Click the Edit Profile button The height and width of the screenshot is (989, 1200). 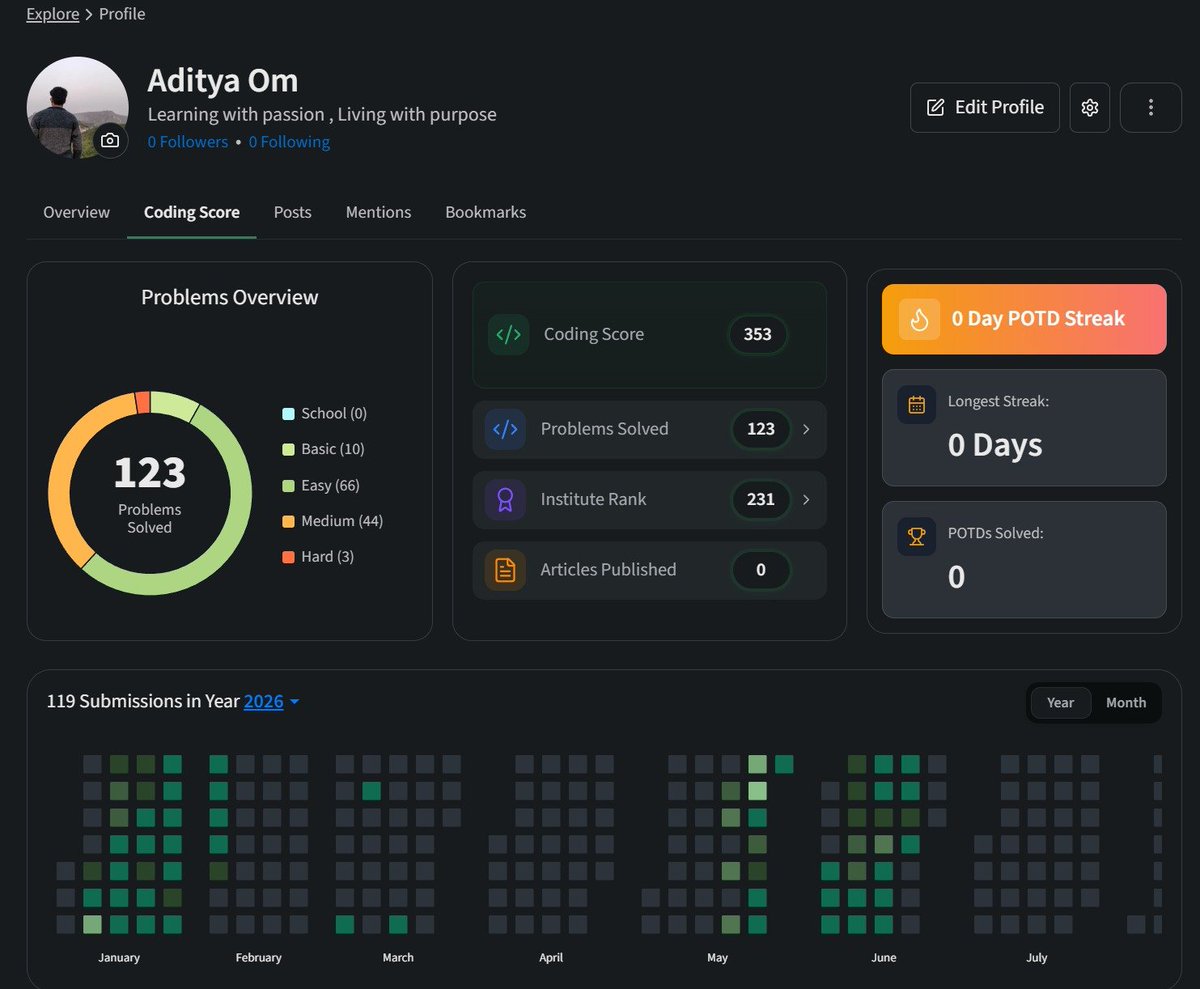pos(985,107)
